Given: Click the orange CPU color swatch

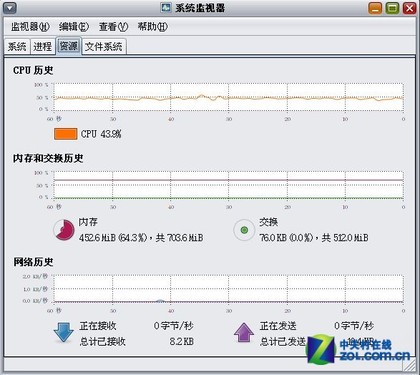Looking at the screenshot, I should [66, 134].
